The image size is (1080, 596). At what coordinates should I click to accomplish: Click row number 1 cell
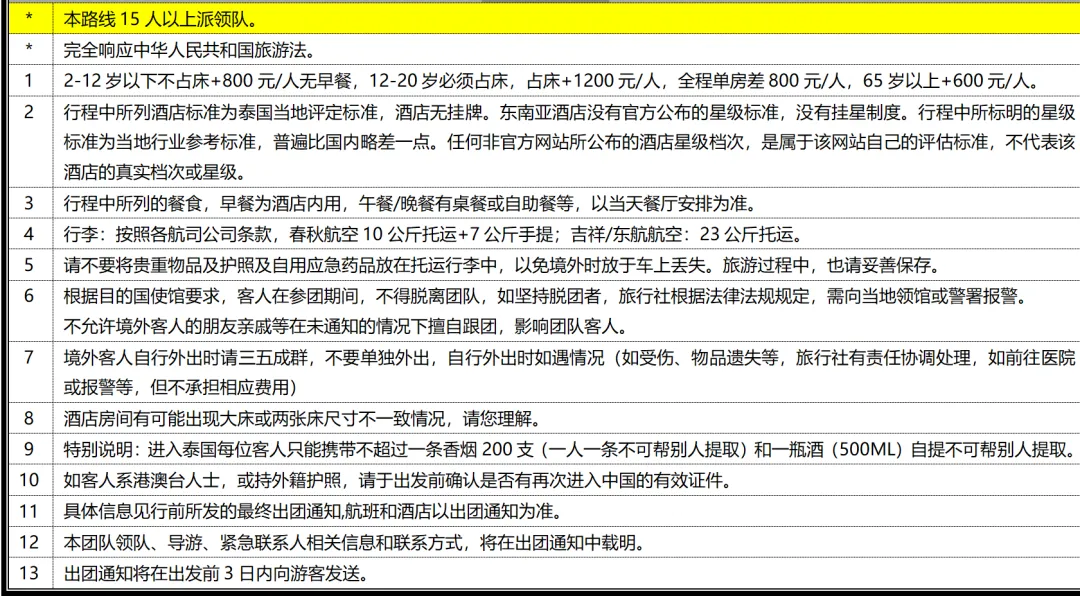point(30,80)
